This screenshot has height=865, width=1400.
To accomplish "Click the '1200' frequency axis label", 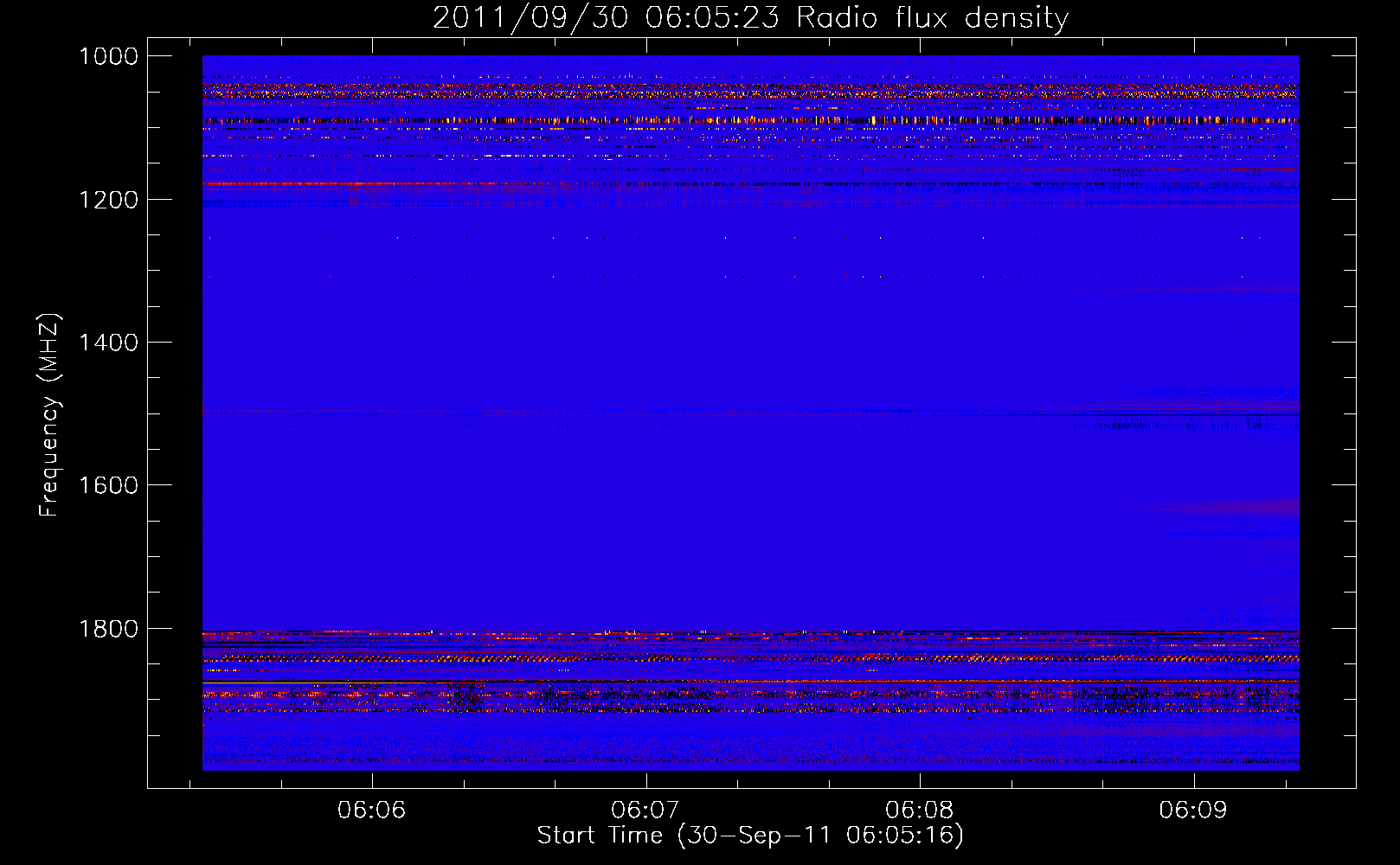I will (x=108, y=200).
